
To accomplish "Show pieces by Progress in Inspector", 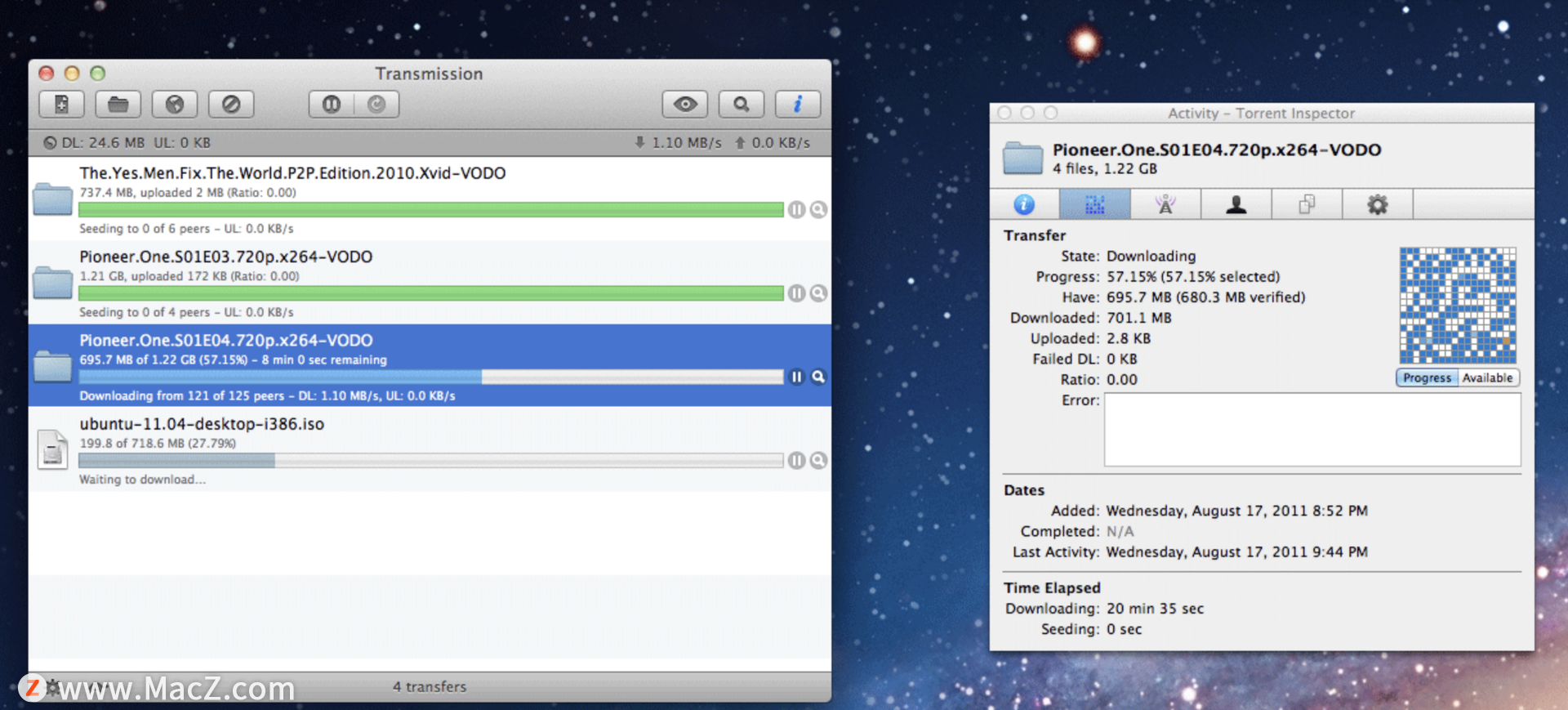I will click(1427, 378).
